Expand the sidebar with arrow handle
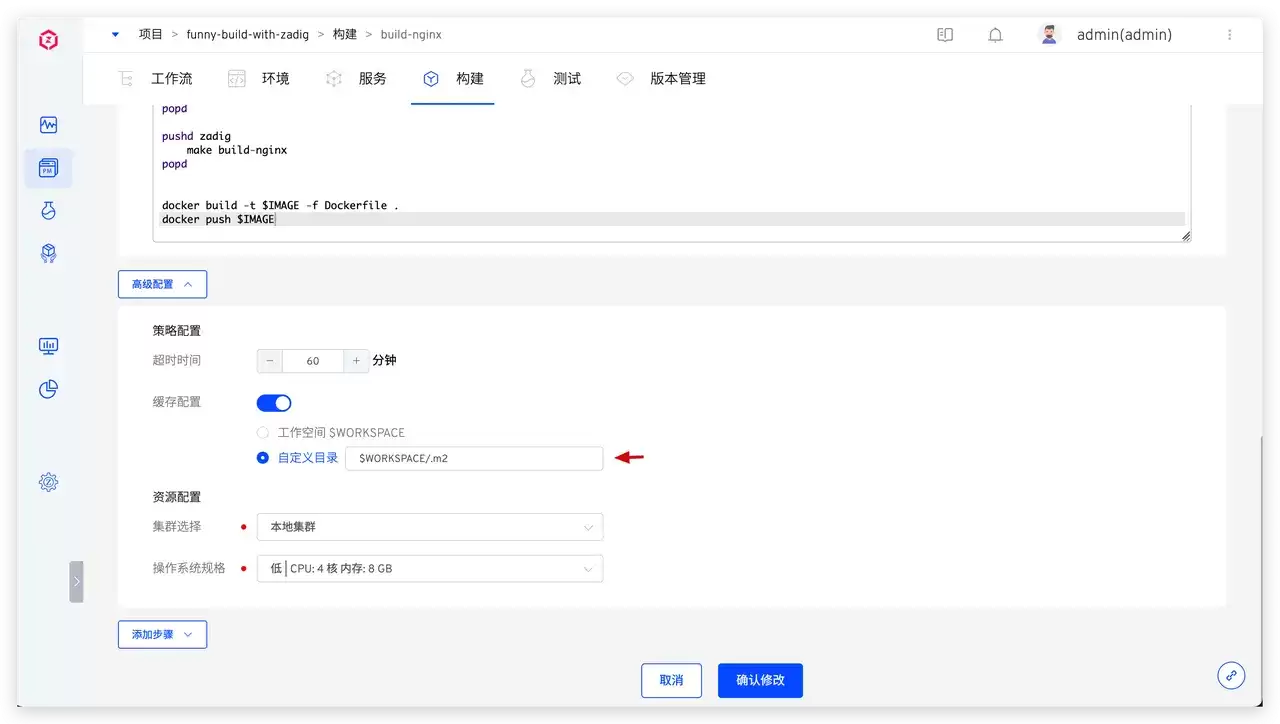Screen dimensions: 1280x724 click(x=76, y=581)
